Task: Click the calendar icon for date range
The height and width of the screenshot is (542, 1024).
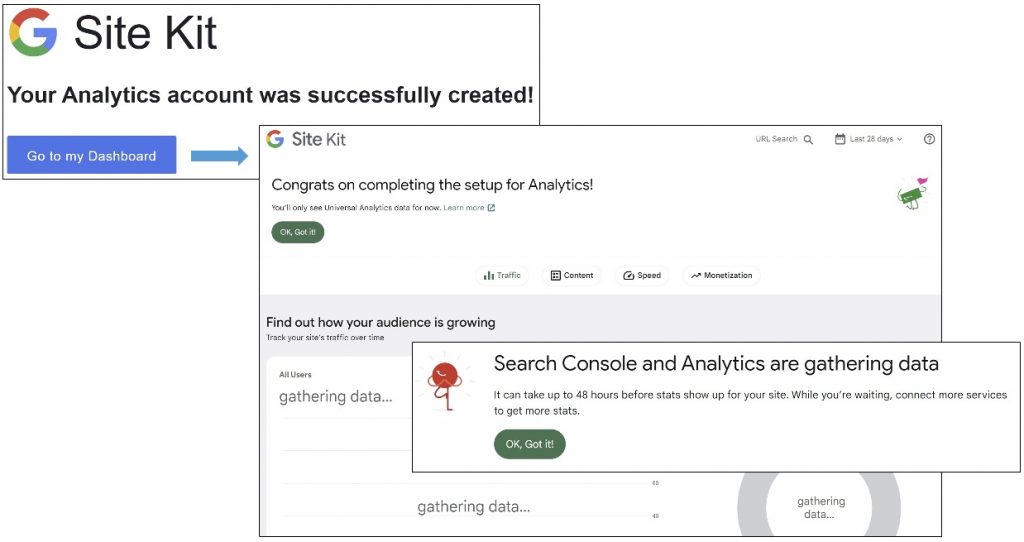Action: click(840, 140)
